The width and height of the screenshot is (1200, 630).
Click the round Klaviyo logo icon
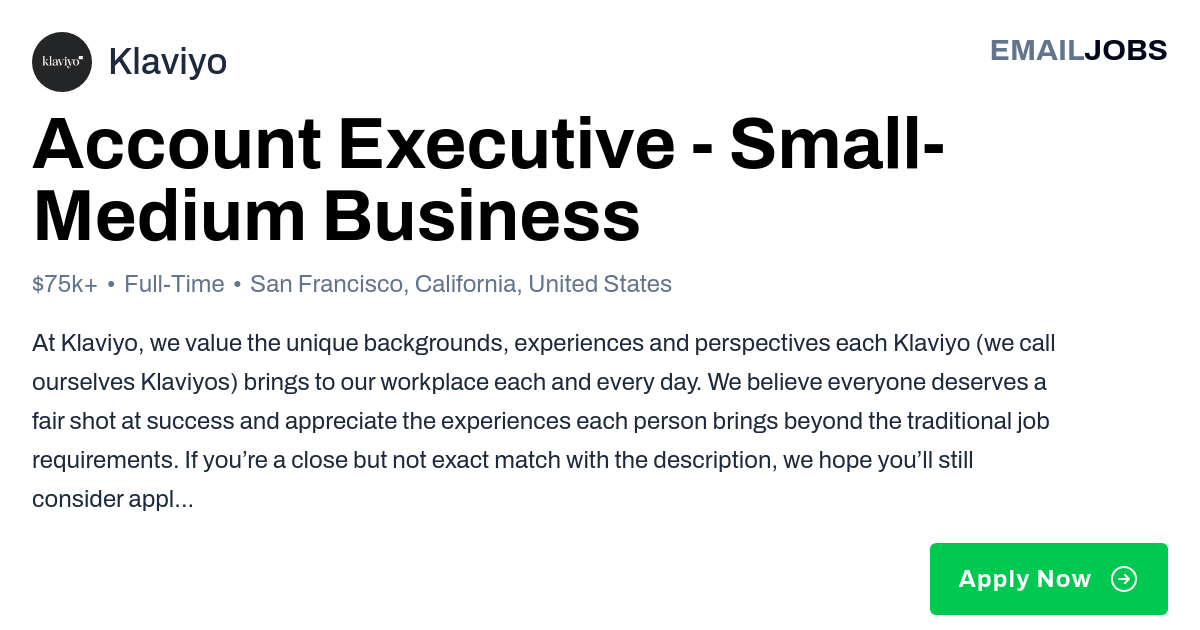coord(62,62)
